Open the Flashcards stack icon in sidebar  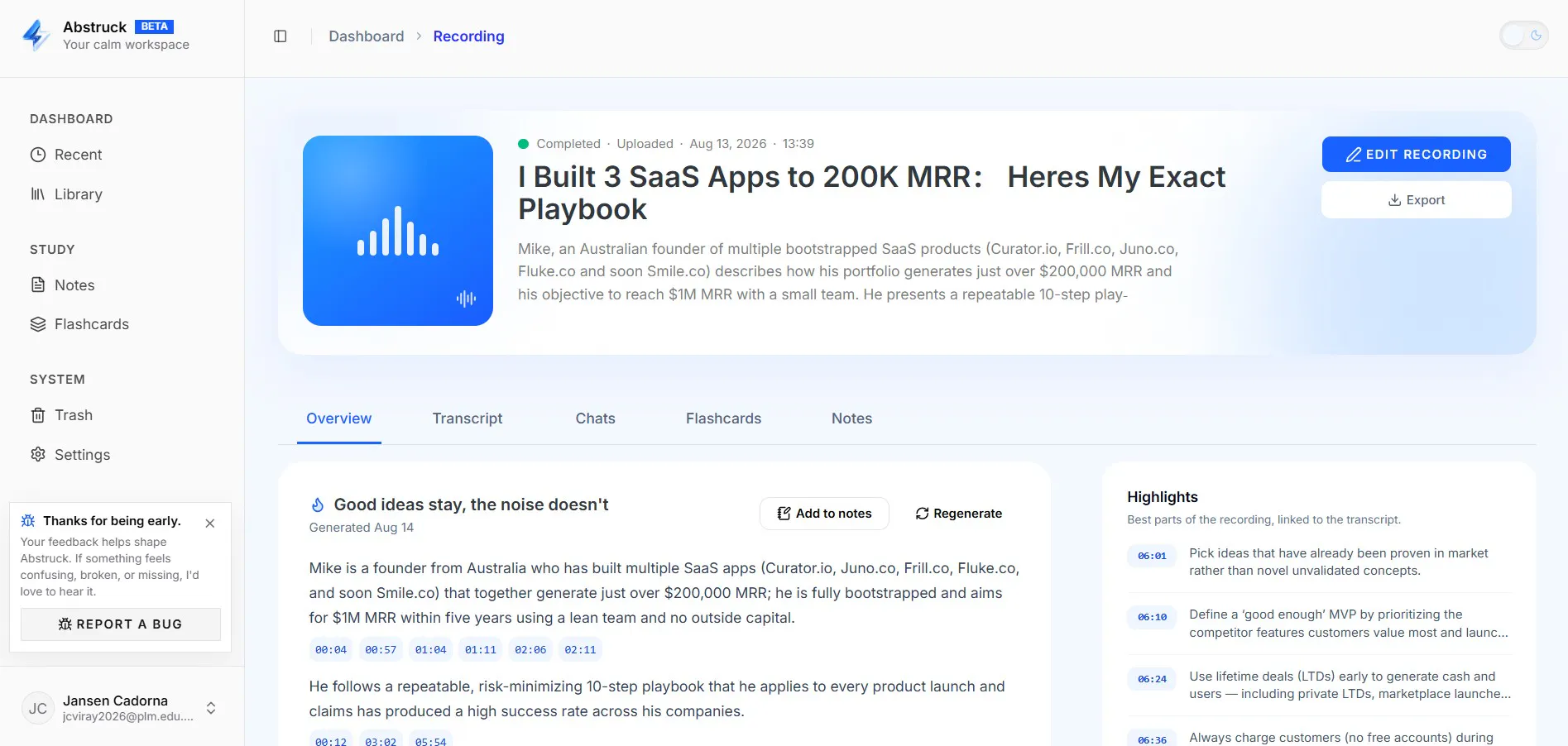click(38, 324)
